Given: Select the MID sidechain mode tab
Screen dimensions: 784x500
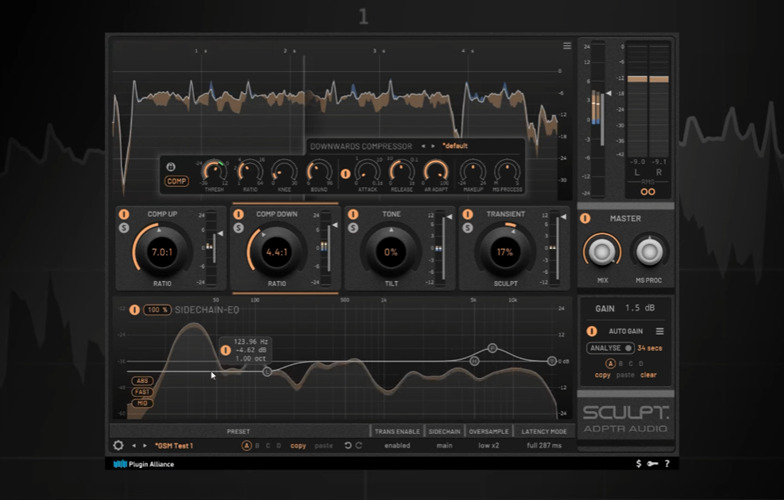Looking at the screenshot, I should (x=141, y=404).
